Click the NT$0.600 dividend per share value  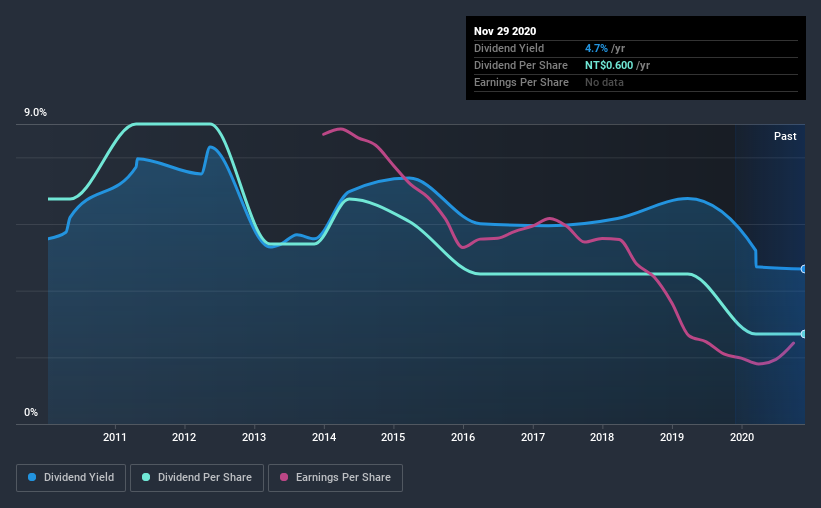609,65
